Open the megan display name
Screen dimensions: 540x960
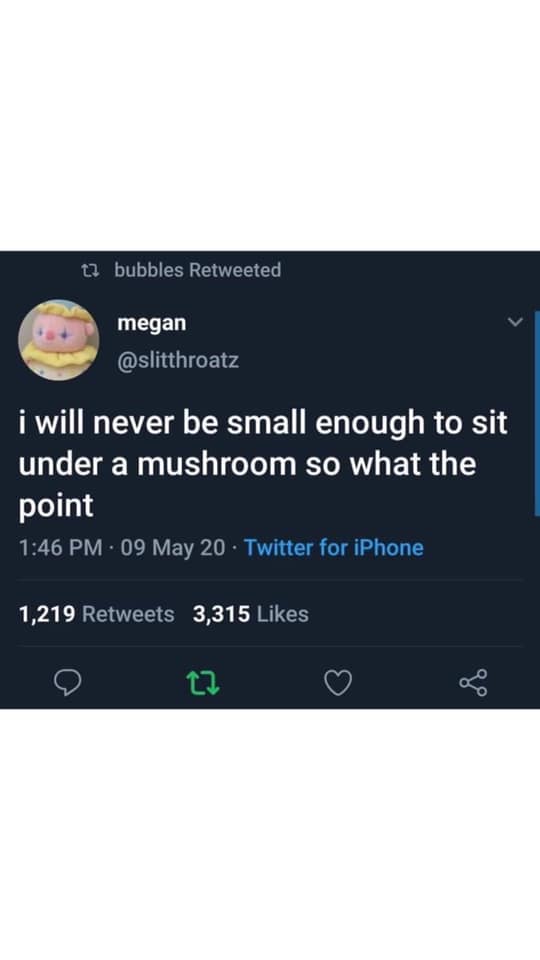pyautogui.click(x=151, y=323)
